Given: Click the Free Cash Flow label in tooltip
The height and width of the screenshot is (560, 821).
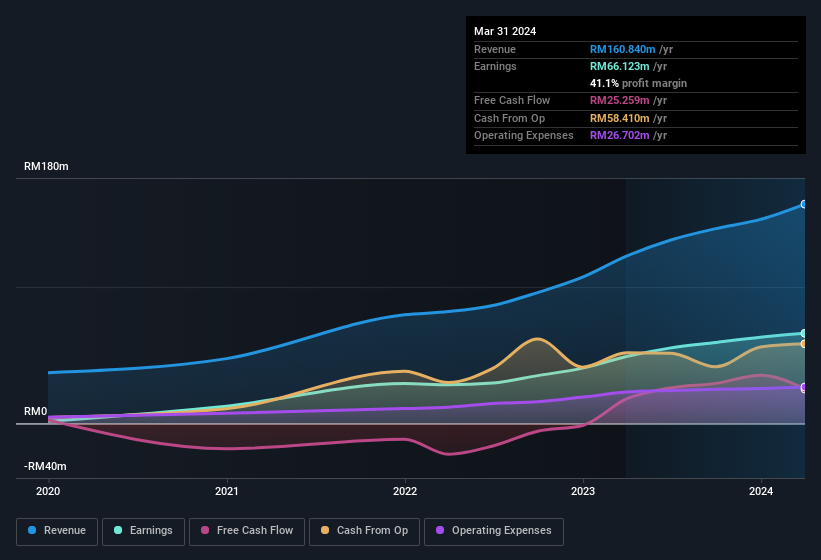Looking at the screenshot, I should [x=512, y=100].
